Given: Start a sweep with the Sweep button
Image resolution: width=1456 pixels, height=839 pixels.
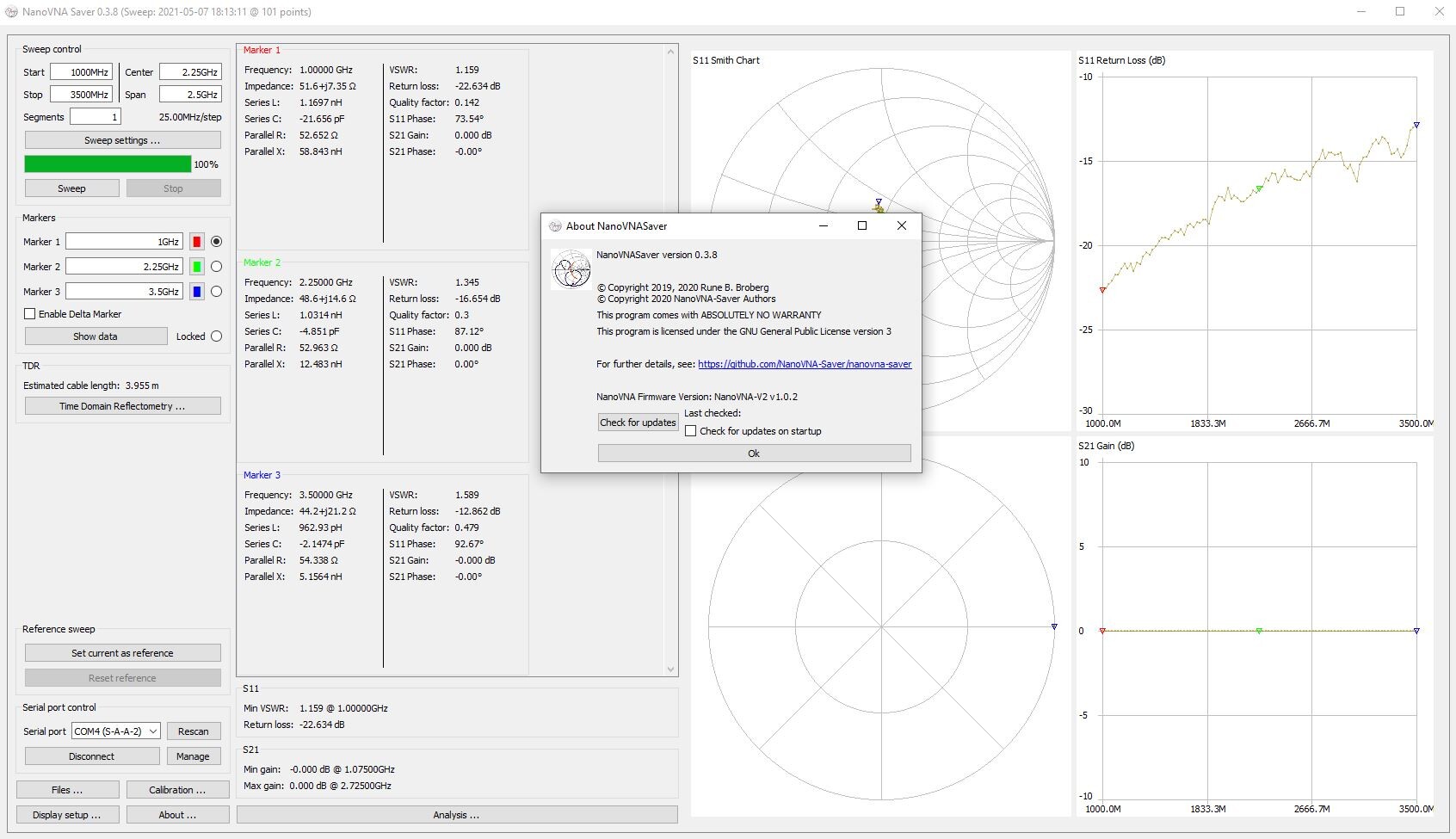Looking at the screenshot, I should 71,188.
